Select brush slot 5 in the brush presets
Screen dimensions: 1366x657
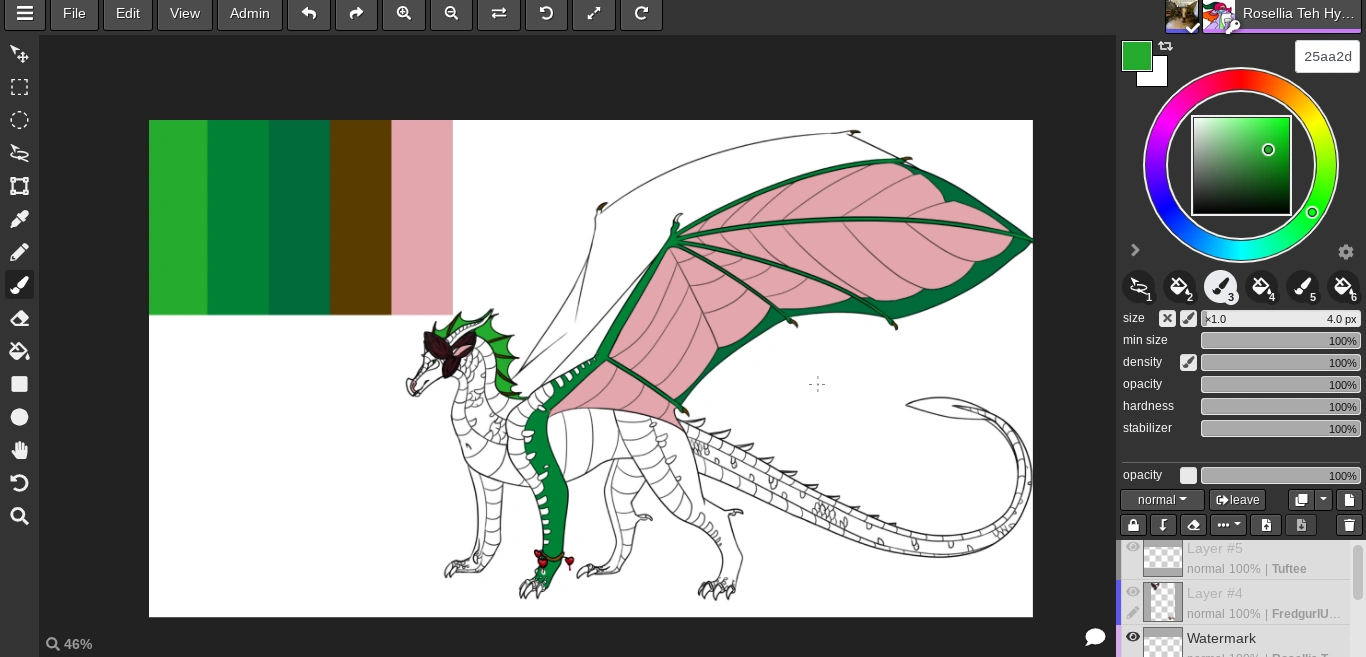(x=1303, y=288)
